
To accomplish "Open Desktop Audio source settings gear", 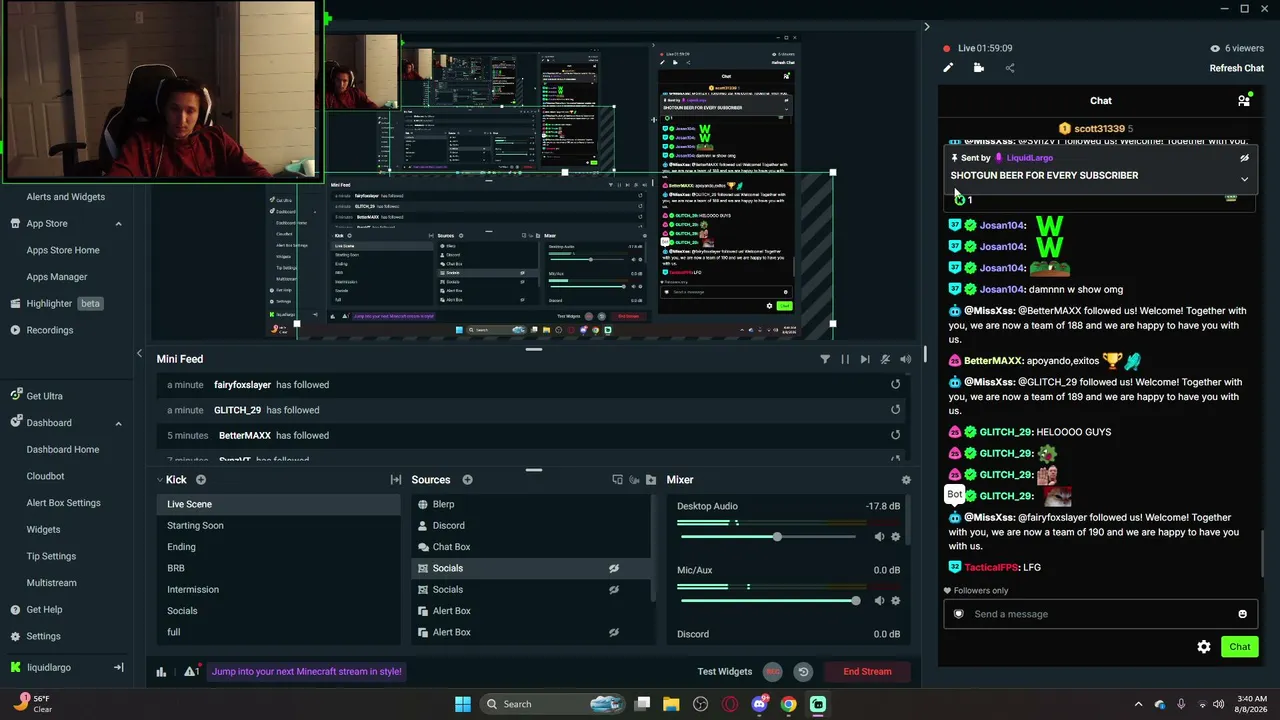I will [x=895, y=537].
